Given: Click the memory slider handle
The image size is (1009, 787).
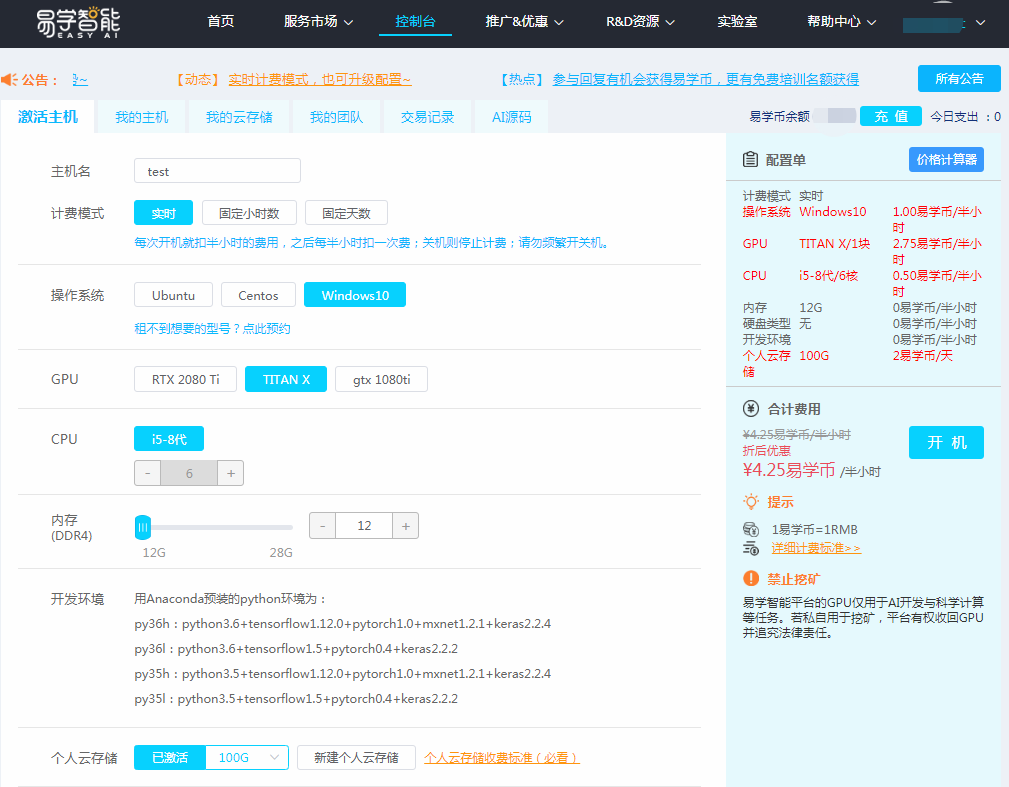Looking at the screenshot, I should click(143, 526).
